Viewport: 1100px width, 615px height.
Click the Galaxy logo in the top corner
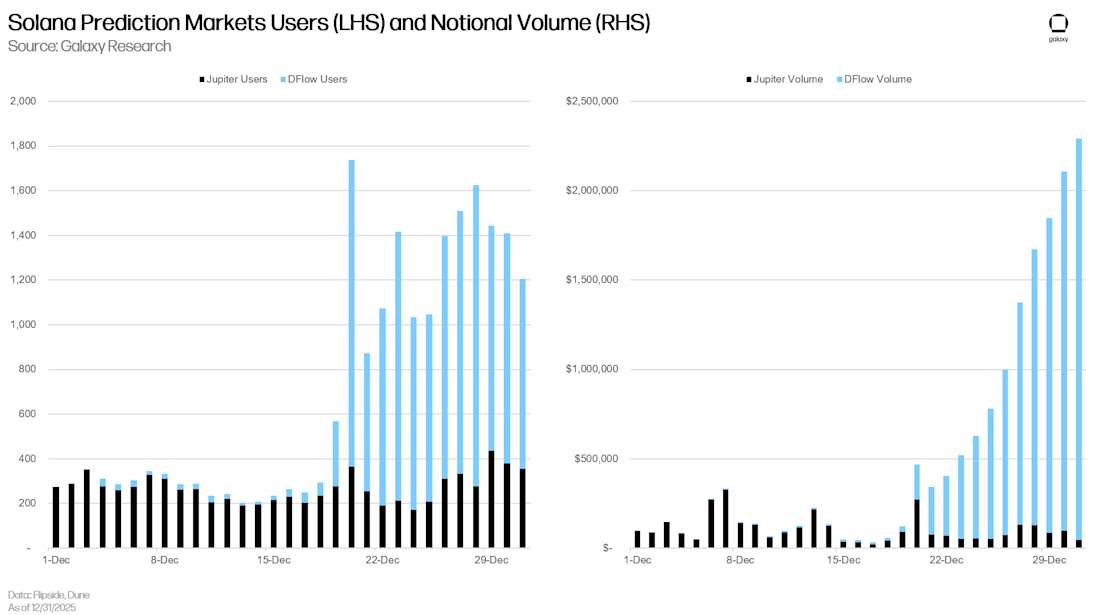(x=1058, y=26)
